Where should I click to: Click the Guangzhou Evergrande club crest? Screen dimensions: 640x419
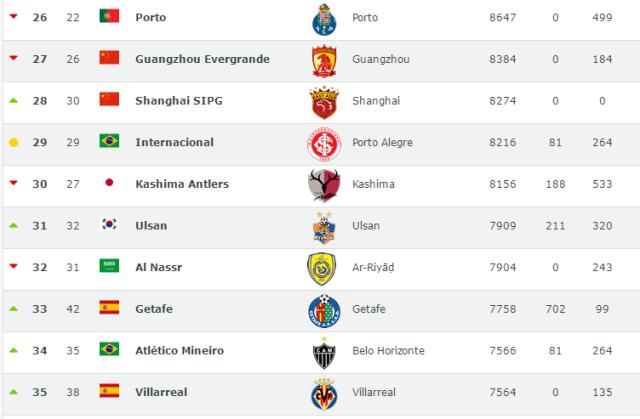pyautogui.click(x=324, y=61)
